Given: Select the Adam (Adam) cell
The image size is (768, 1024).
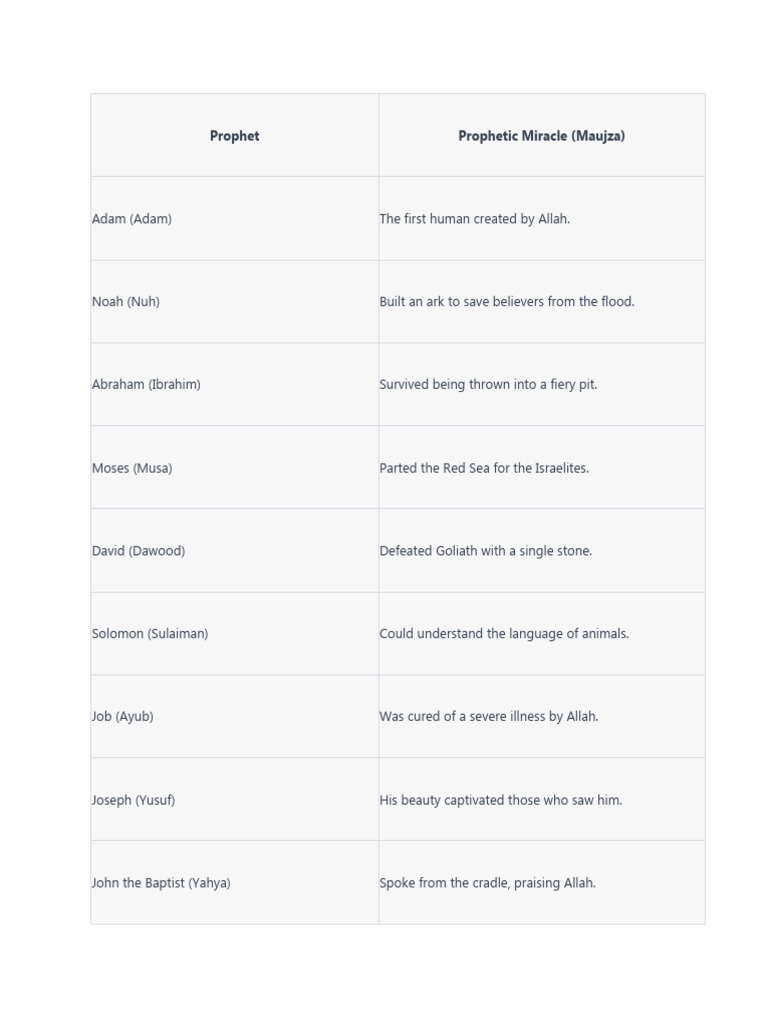Looking at the screenshot, I should (x=132, y=219).
